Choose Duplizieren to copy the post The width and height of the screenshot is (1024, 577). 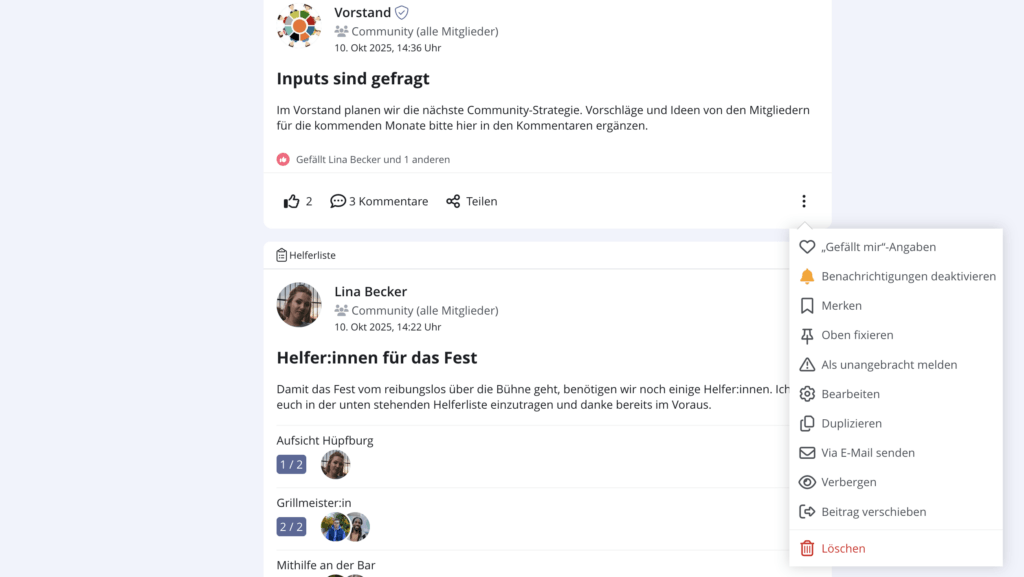pyautogui.click(x=851, y=423)
